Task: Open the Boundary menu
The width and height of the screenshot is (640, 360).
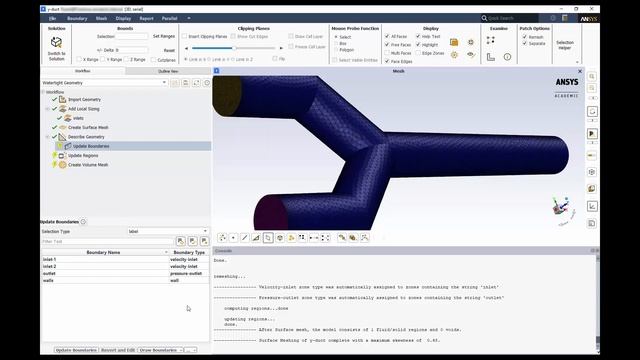Action: pos(77,18)
